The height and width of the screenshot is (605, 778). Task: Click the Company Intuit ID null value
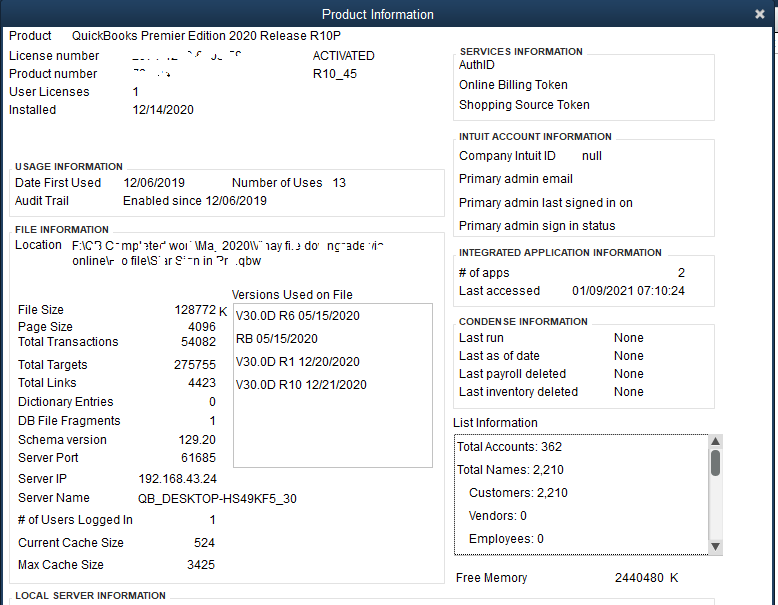(591, 156)
